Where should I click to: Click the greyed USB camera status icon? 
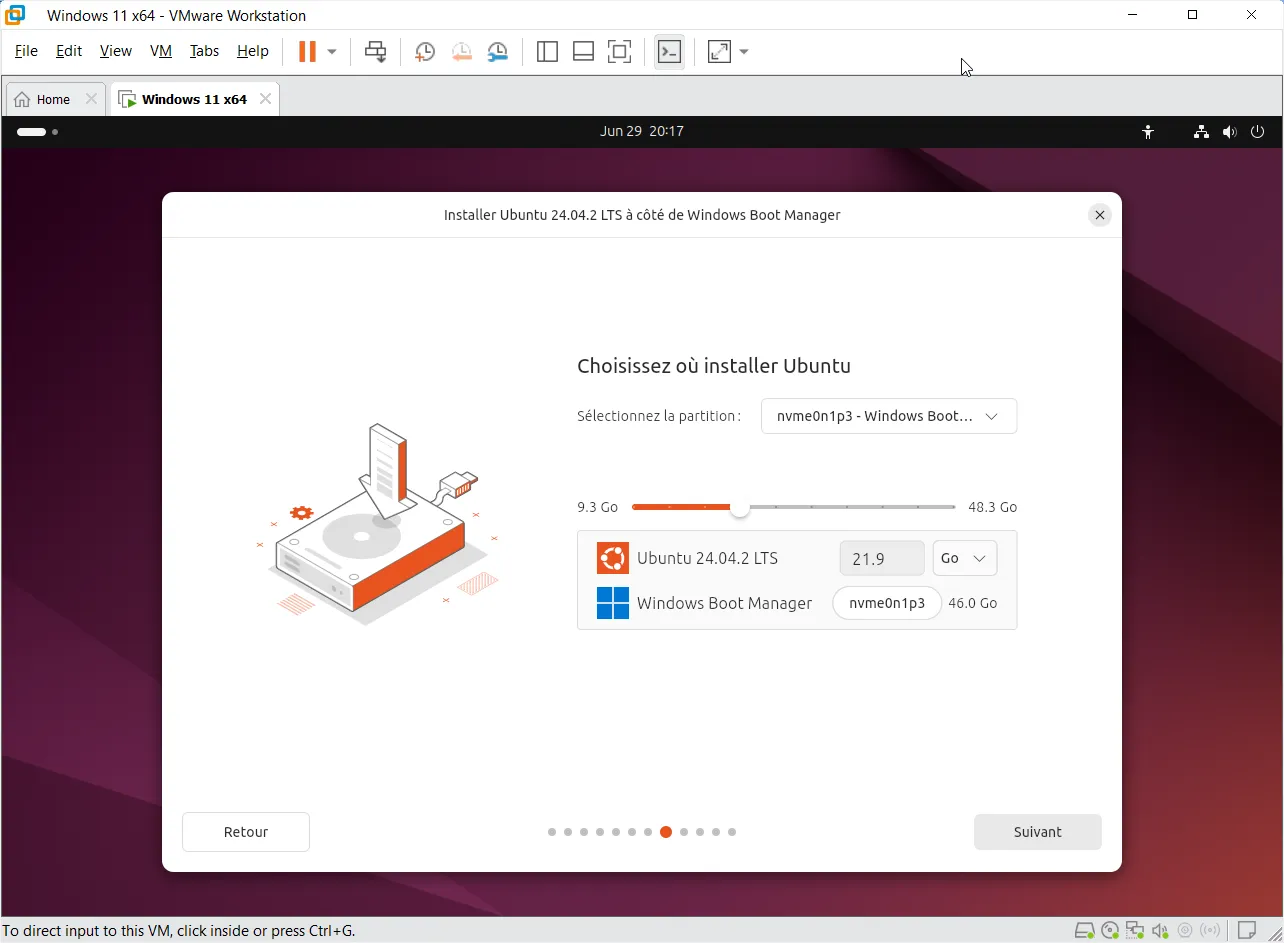click(1186, 931)
